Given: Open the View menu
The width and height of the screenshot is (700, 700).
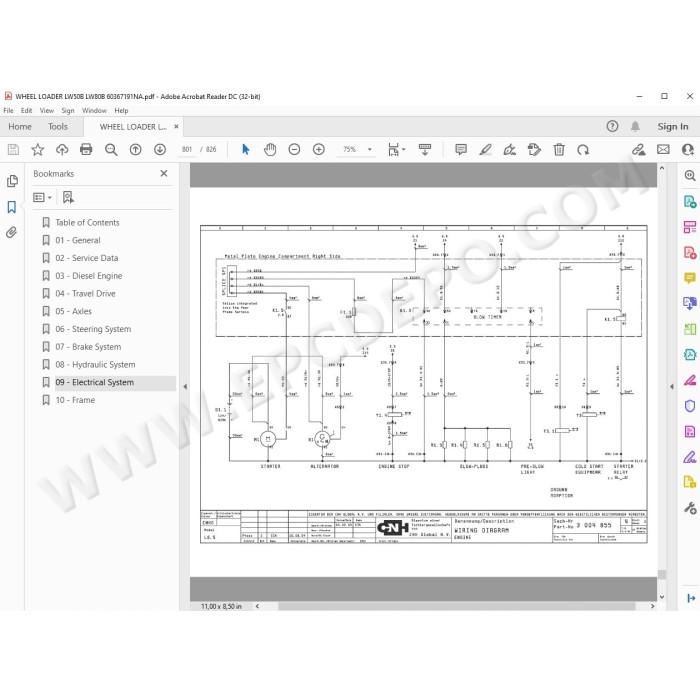Looking at the screenshot, I should click(47, 110).
